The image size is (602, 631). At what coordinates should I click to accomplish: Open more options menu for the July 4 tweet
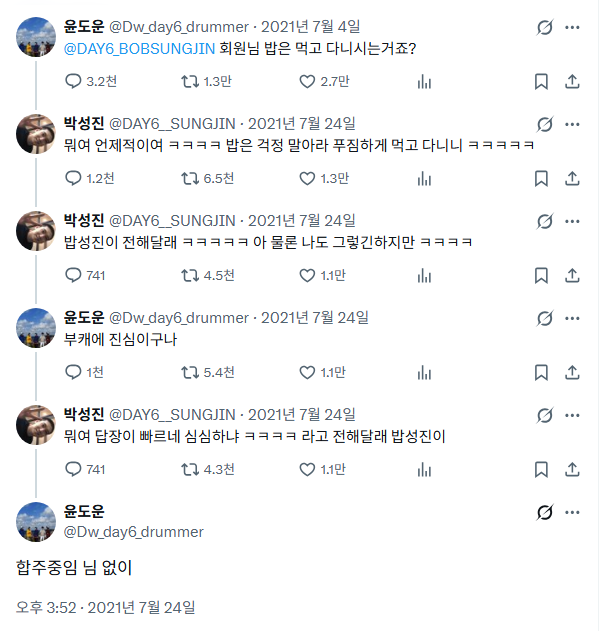[x=572, y=27]
